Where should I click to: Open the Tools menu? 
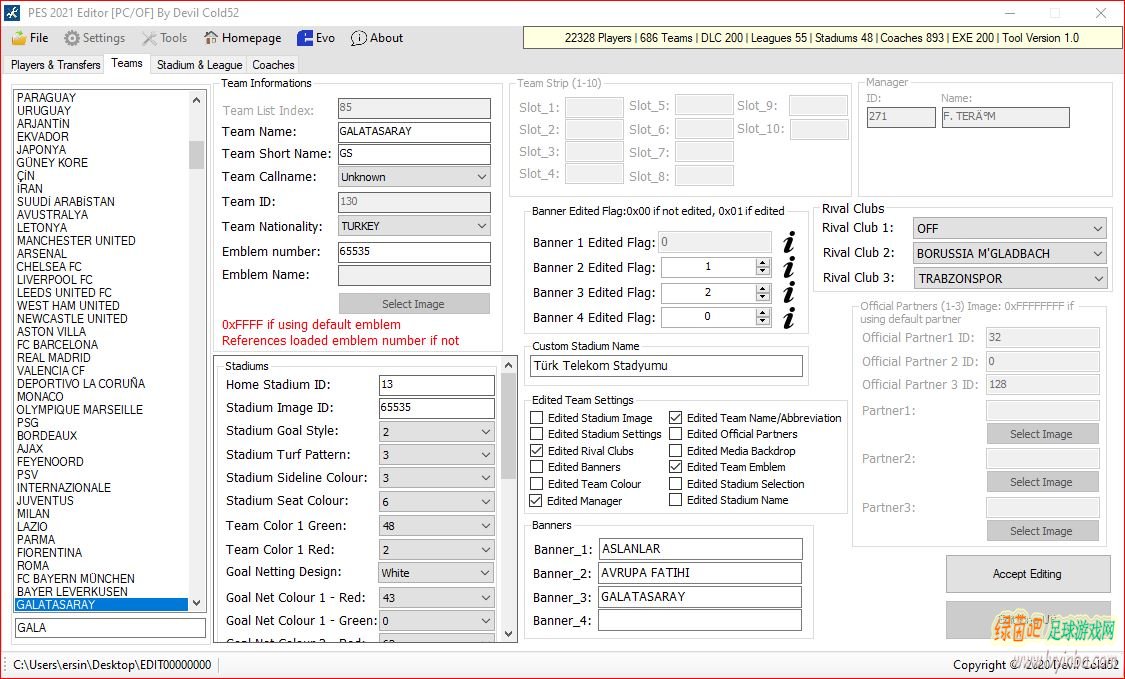pos(164,38)
